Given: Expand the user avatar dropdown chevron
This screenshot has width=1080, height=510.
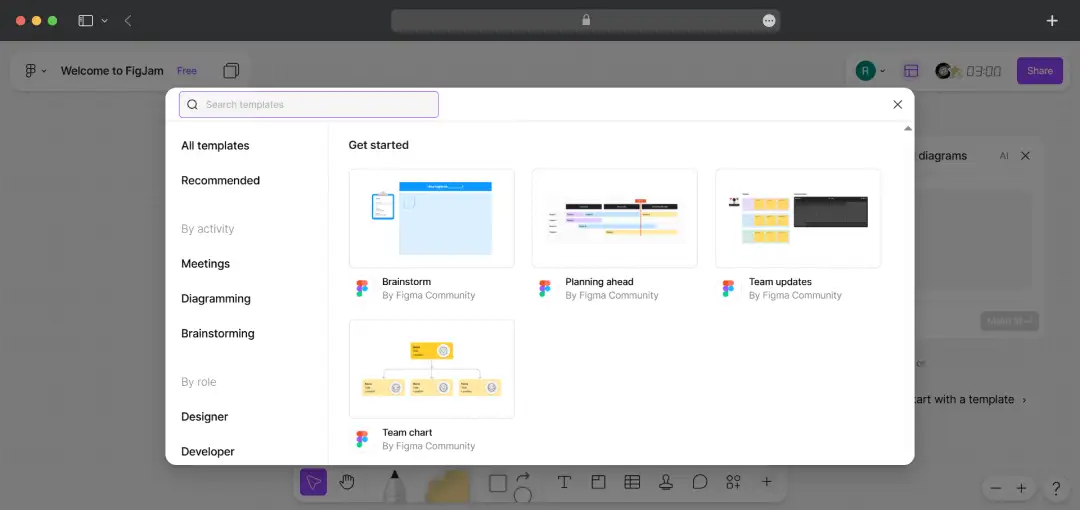Looking at the screenshot, I should pos(882,71).
